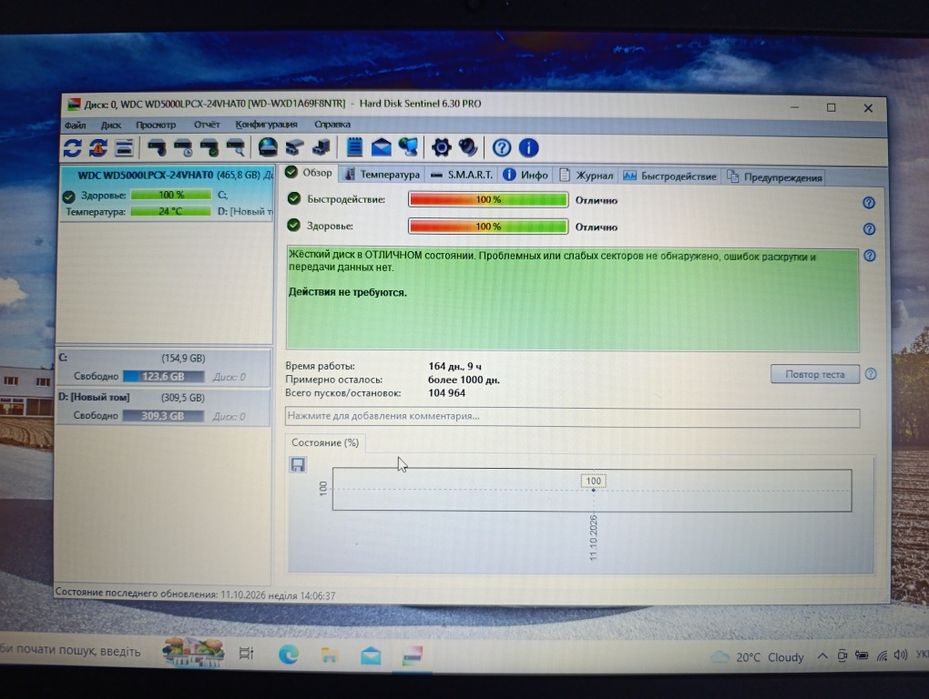The width and height of the screenshot is (929, 699).
Task: Open the Mail app from the taskbar
Action: click(371, 655)
